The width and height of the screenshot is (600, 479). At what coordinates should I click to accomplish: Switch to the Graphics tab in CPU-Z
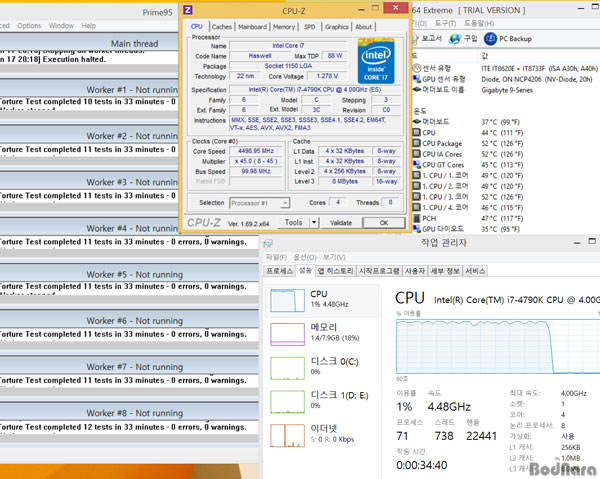coord(337,27)
